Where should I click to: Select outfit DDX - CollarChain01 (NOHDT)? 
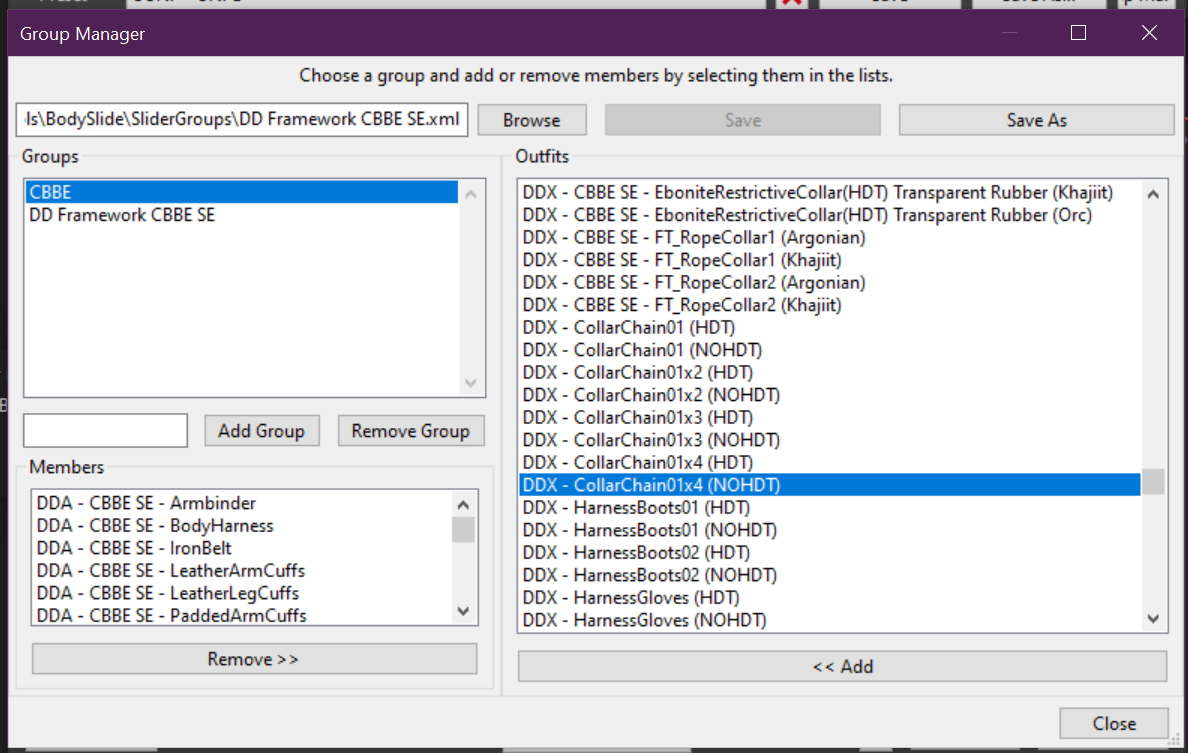pos(830,350)
